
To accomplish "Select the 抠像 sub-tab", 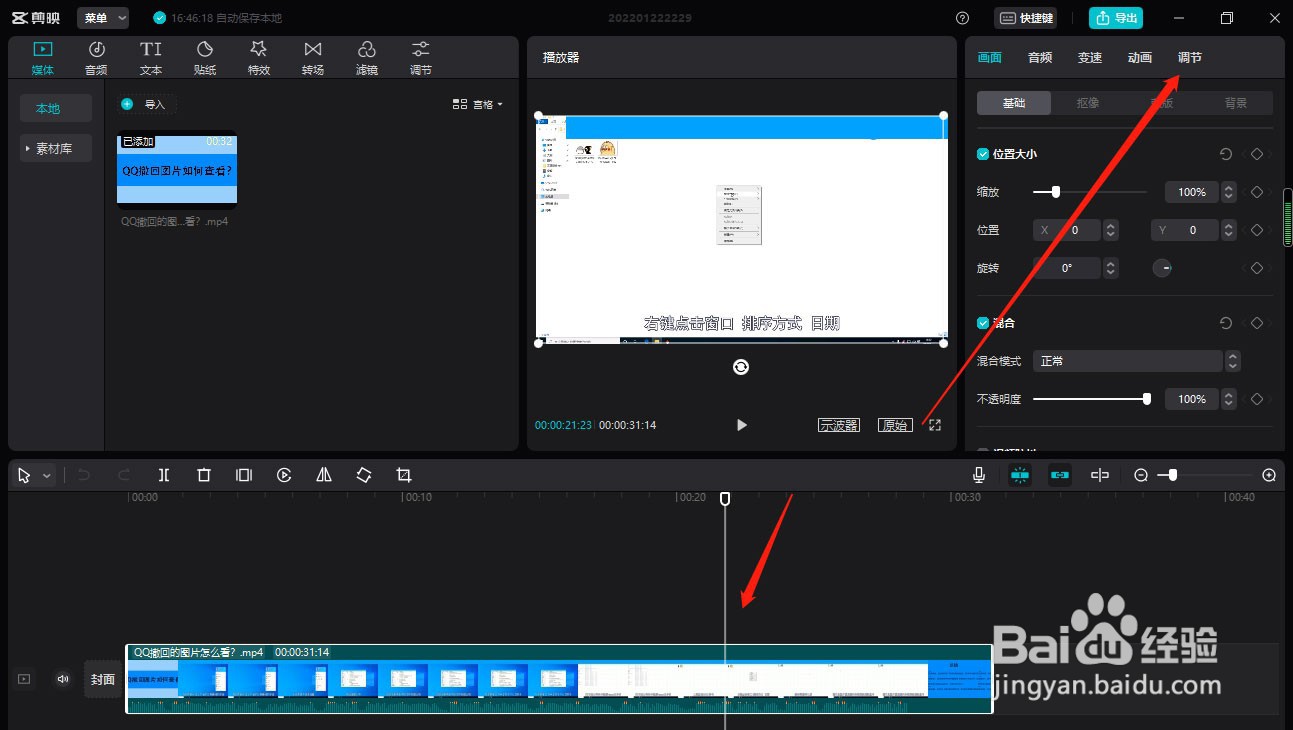I will tap(1088, 103).
